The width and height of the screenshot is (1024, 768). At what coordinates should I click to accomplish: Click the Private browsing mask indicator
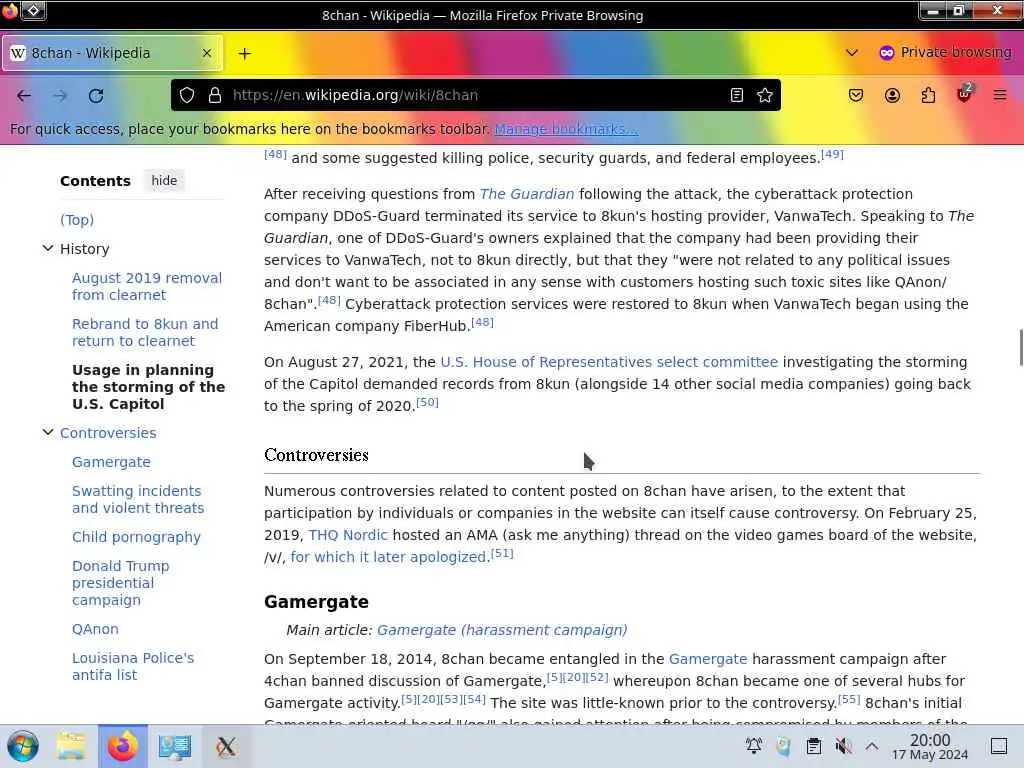(x=945, y=52)
